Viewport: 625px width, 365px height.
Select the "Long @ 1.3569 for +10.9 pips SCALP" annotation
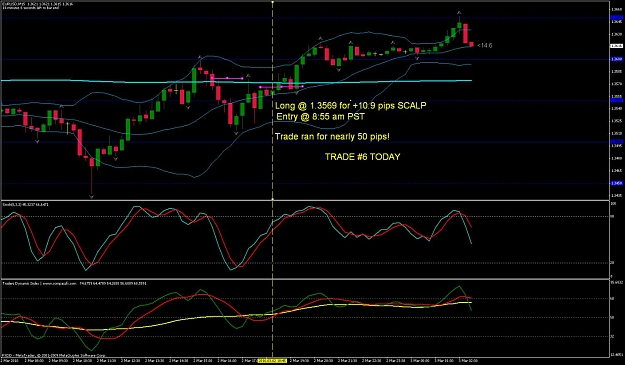(350, 106)
